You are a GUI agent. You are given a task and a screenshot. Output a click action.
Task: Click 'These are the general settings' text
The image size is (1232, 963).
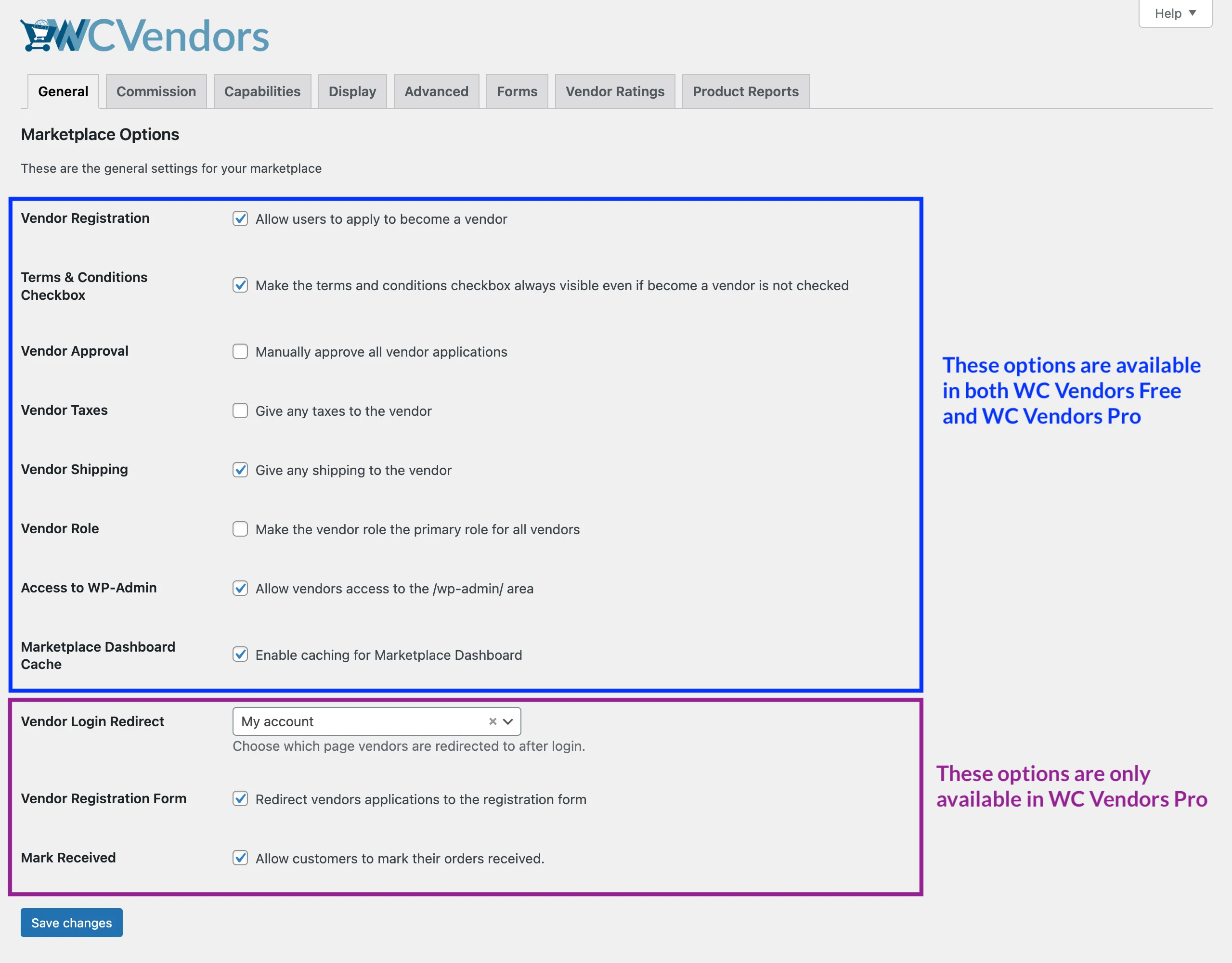(171, 168)
